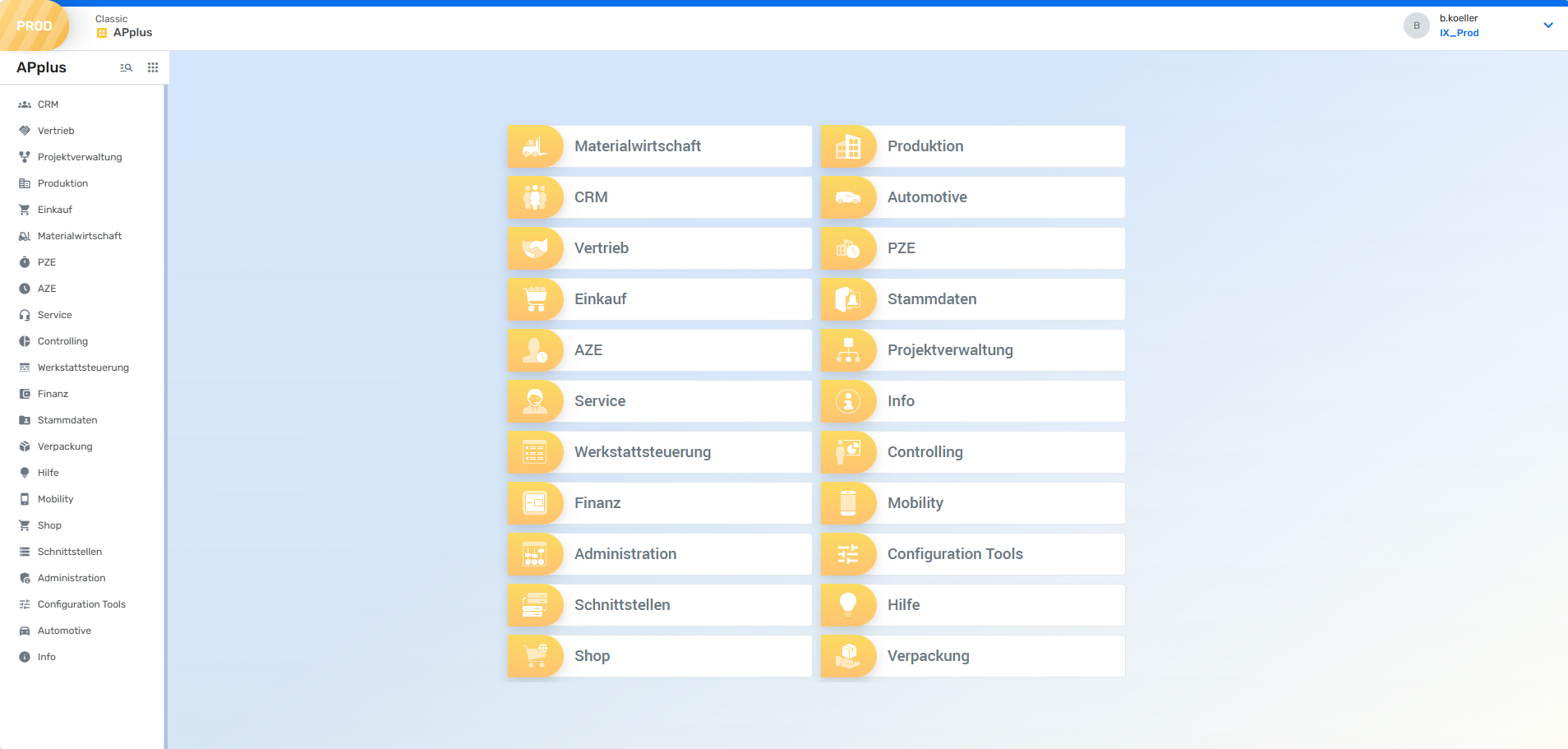
Task: Open the CRM tile
Action: [x=660, y=197]
